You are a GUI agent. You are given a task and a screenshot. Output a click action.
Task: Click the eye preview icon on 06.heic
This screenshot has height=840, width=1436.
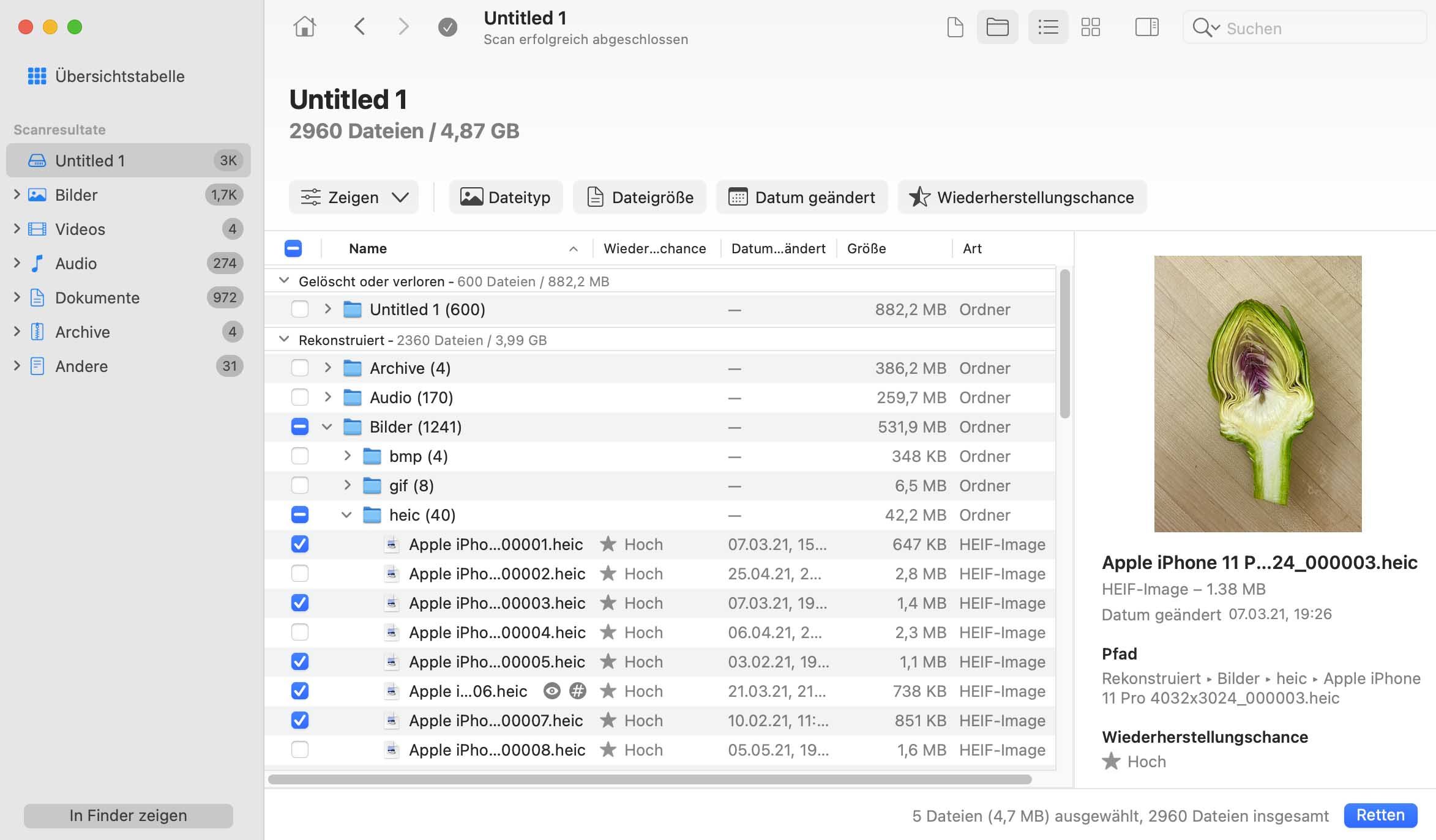[552, 691]
